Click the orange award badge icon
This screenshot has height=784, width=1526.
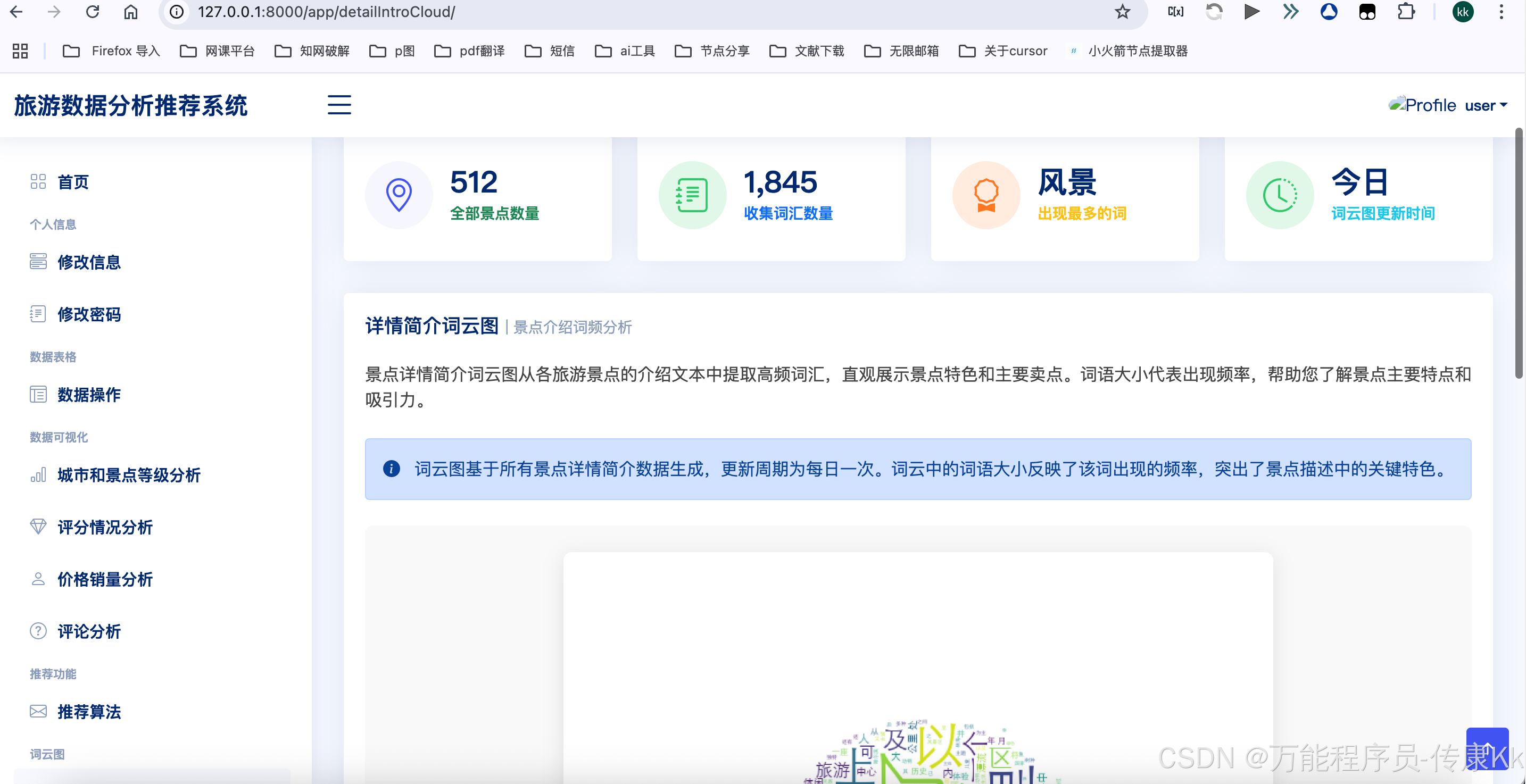click(x=986, y=195)
